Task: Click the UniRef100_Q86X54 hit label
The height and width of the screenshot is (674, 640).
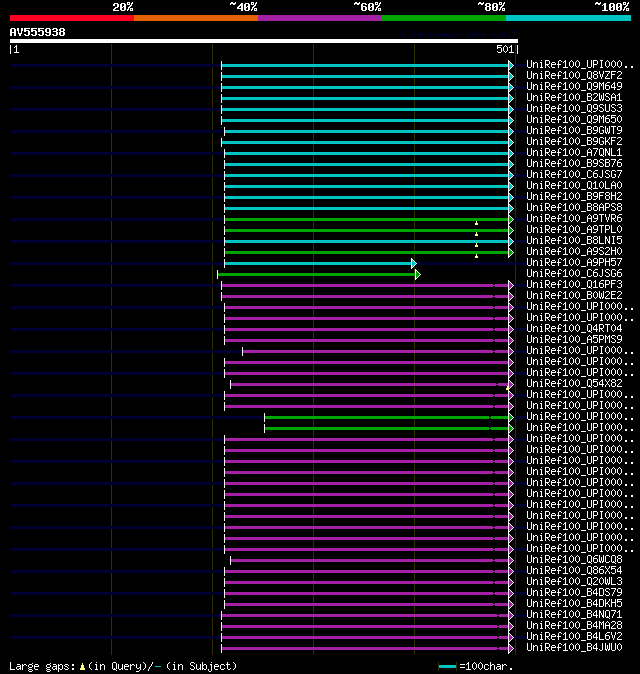Action: [574, 570]
